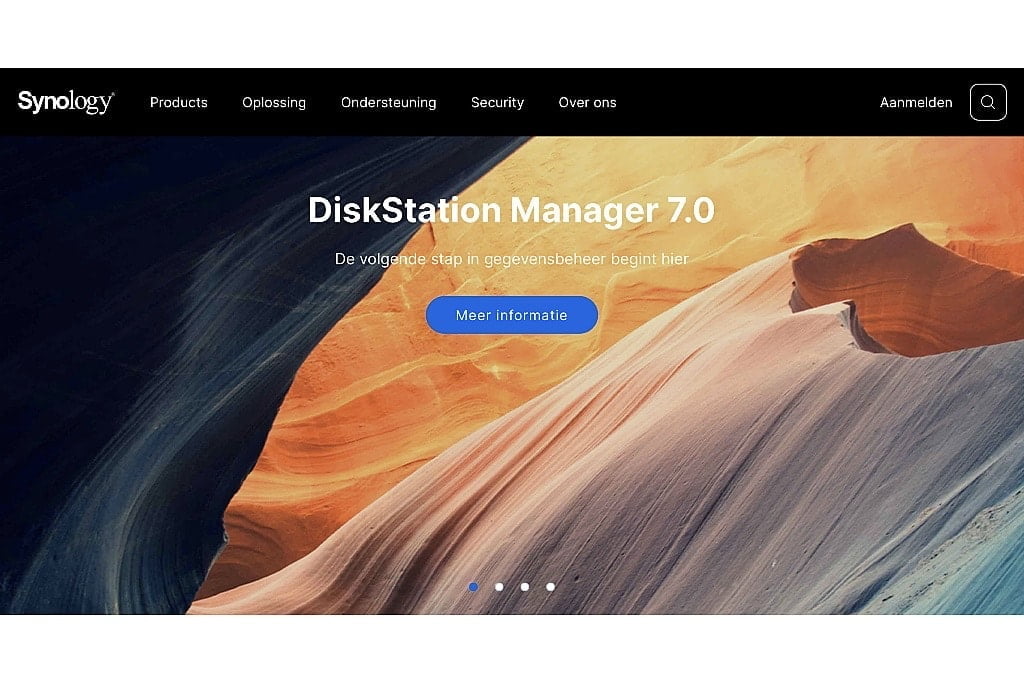Click the Aanmelden sign-in link

coord(916,103)
